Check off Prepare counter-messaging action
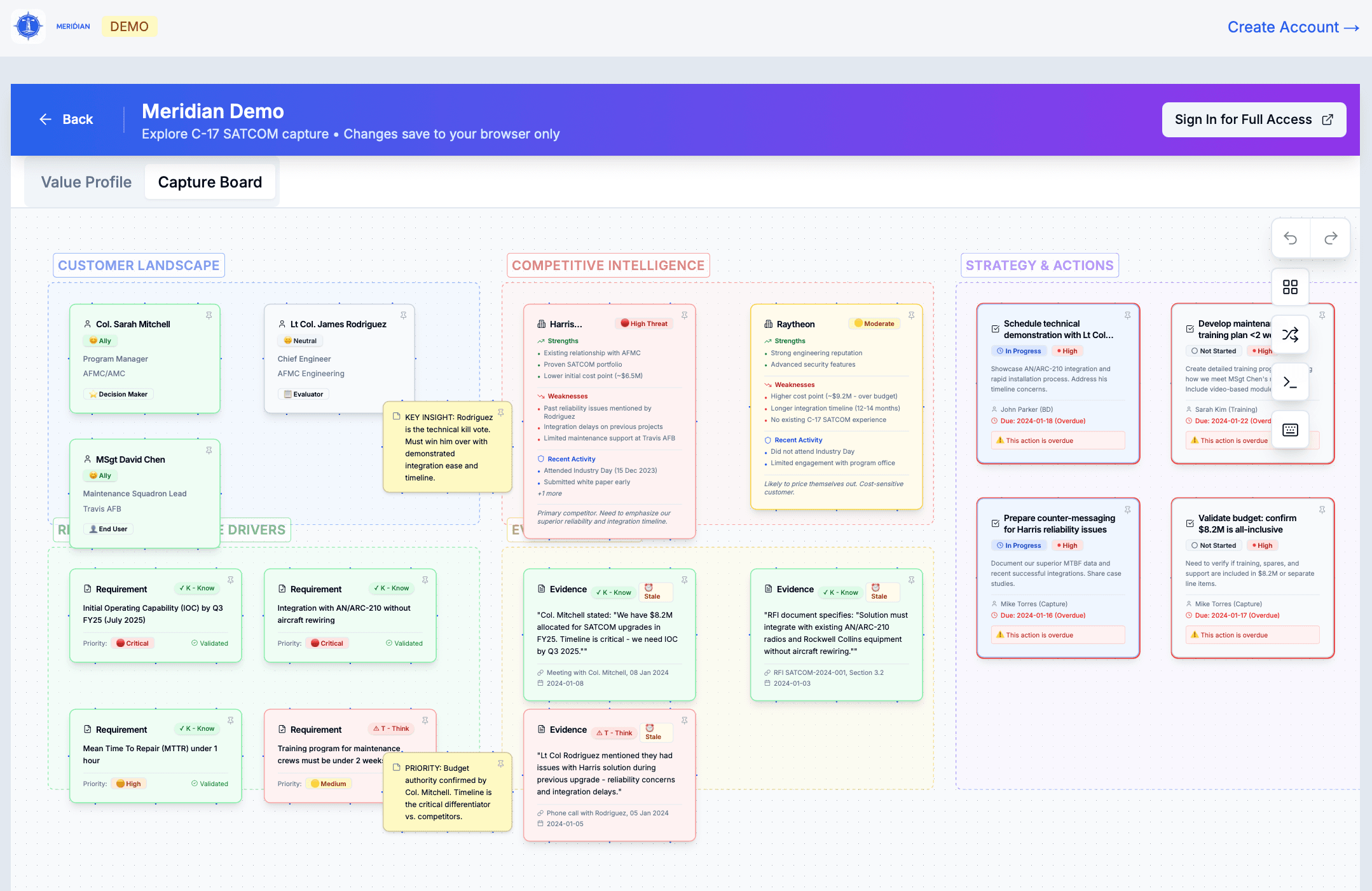 click(x=995, y=524)
